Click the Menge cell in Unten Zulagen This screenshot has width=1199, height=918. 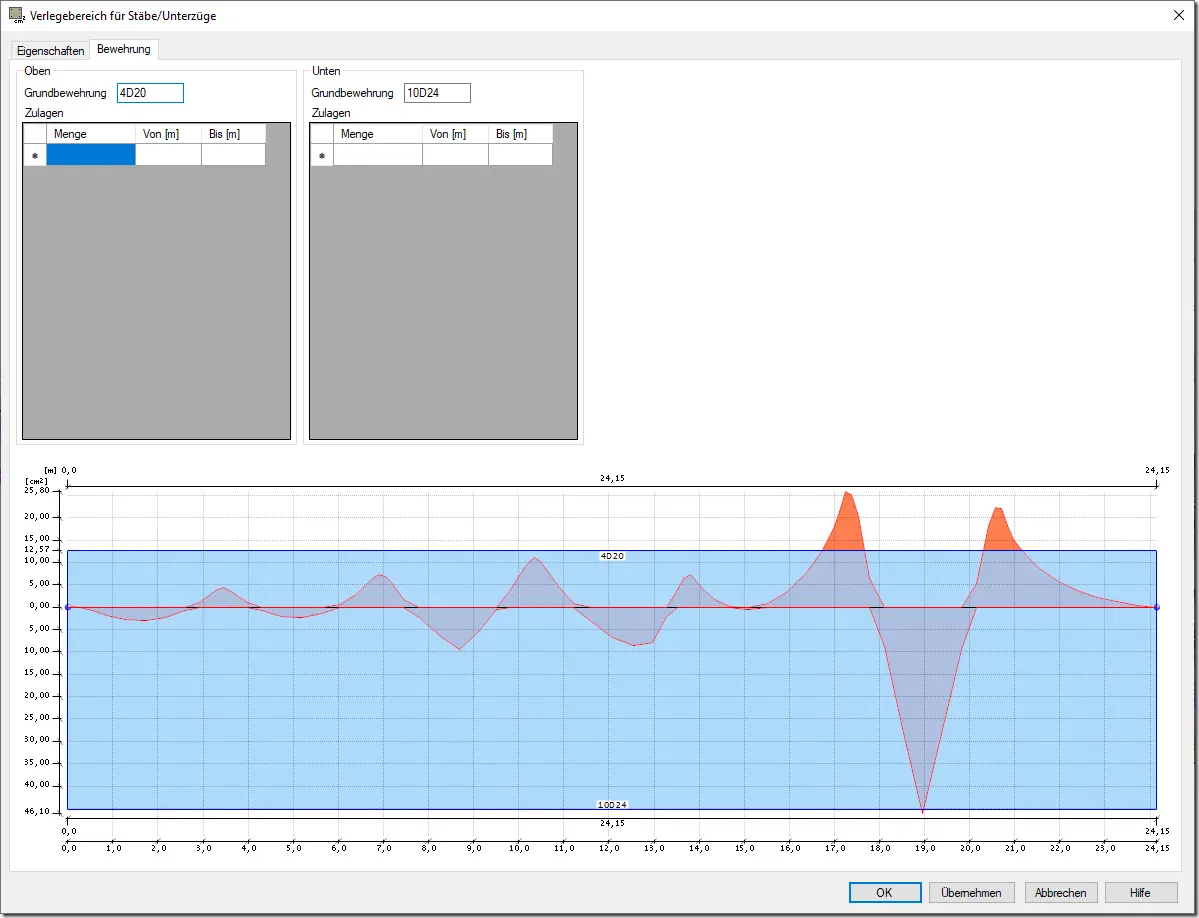(378, 155)
